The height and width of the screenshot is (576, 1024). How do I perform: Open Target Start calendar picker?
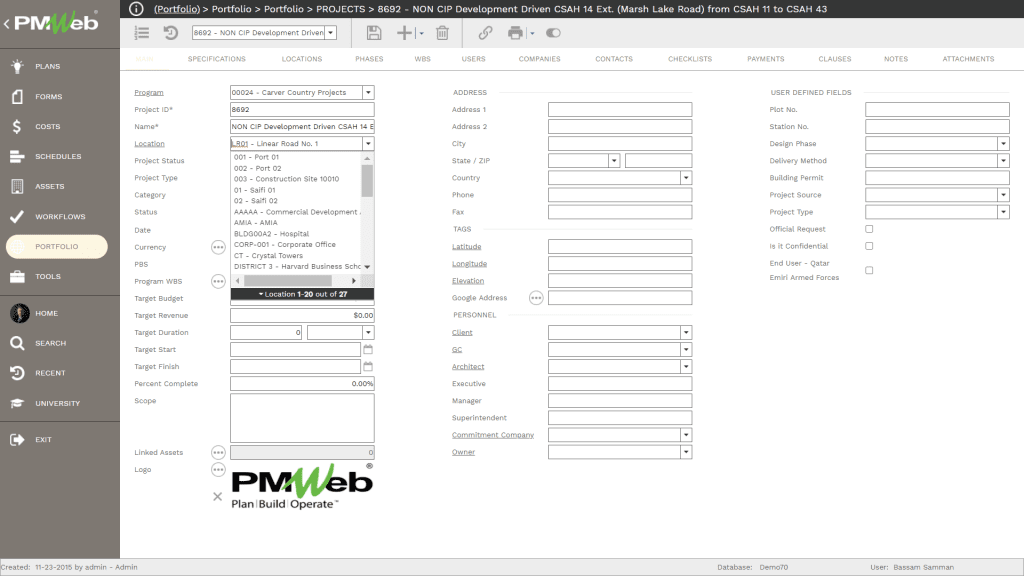368,349
